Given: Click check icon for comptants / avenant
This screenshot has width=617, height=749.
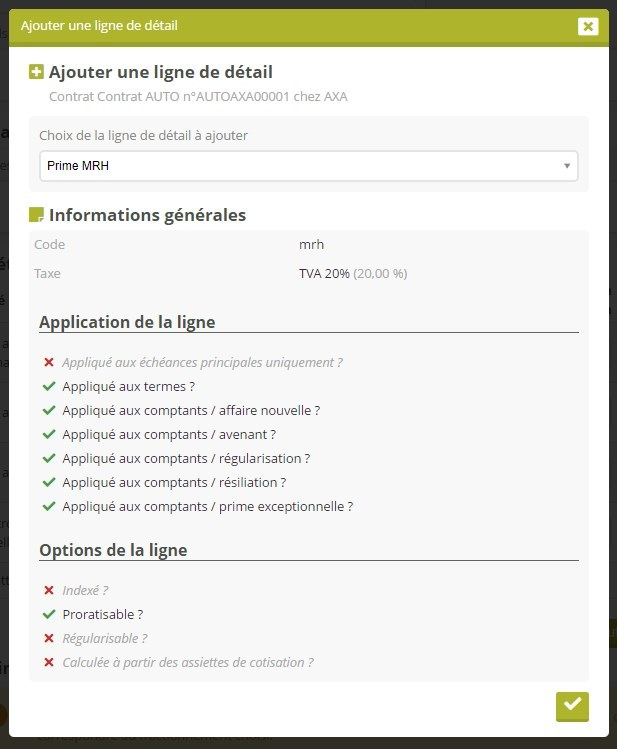Looking at the screenshot, I should tap(49, 435).
